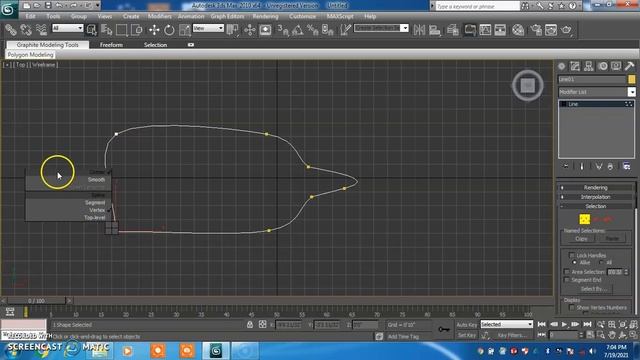640x360 pixels.
Task: Enable Lock Handles checkbox
Action: coord(571,256)
